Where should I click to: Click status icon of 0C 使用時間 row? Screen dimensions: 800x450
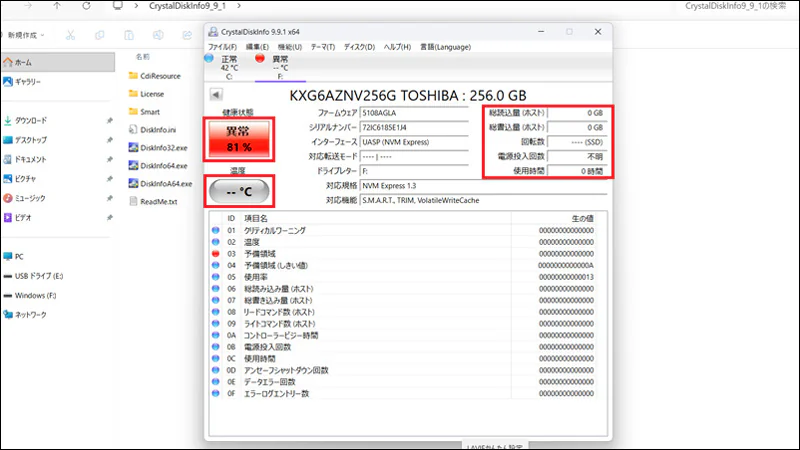pyautogui.click(x=215, y=359)
